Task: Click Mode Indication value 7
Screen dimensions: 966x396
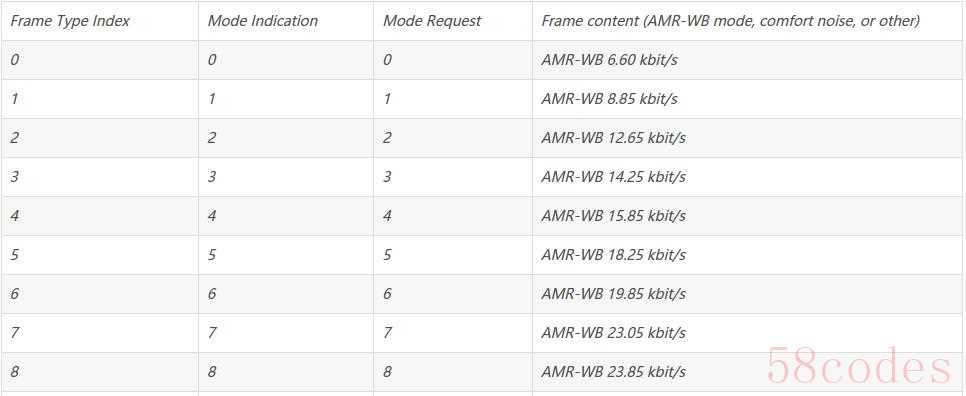Action: (211, 333)
